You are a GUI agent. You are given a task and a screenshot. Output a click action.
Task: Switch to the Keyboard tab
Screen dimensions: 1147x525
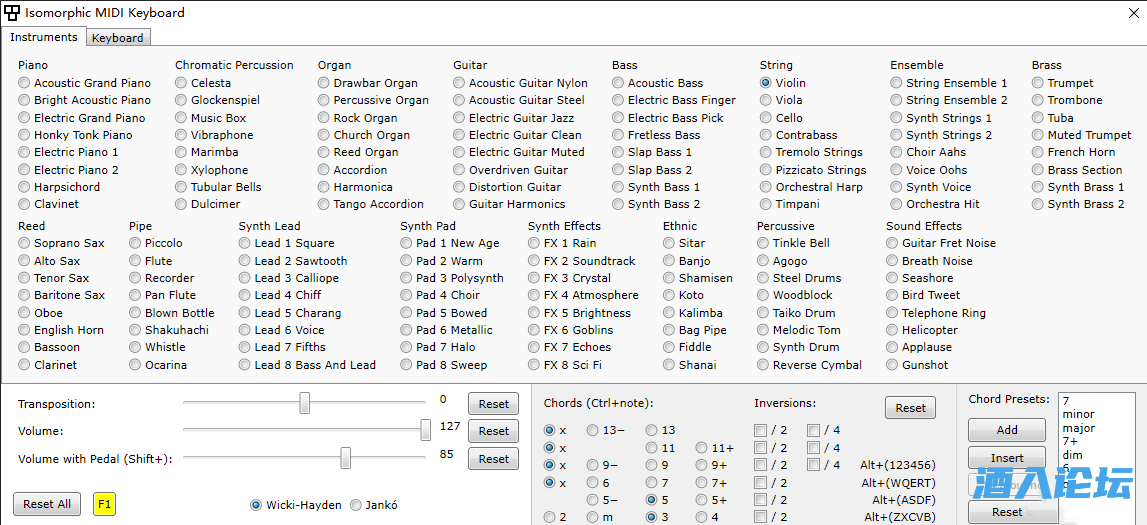click(118, 38)
